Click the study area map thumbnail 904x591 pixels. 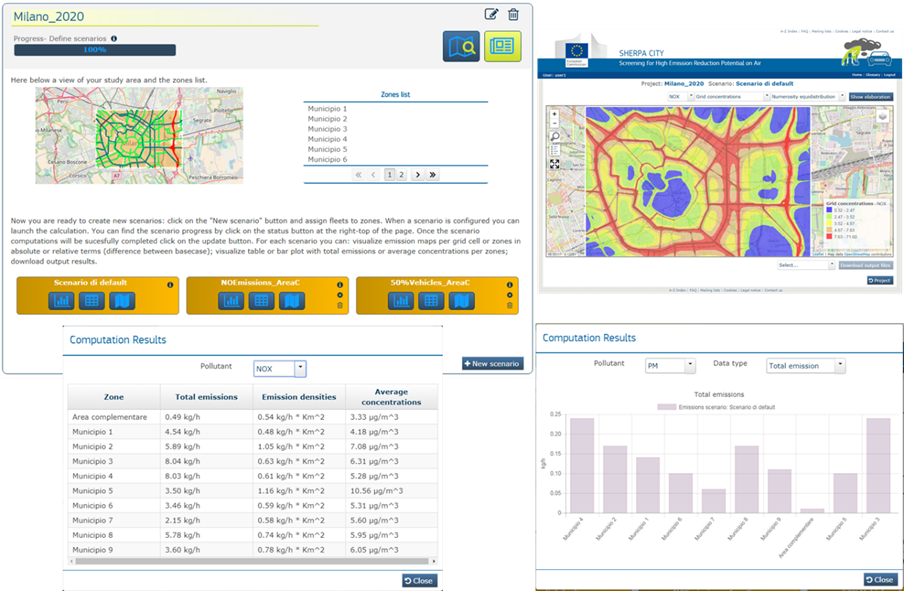point(139,135)
